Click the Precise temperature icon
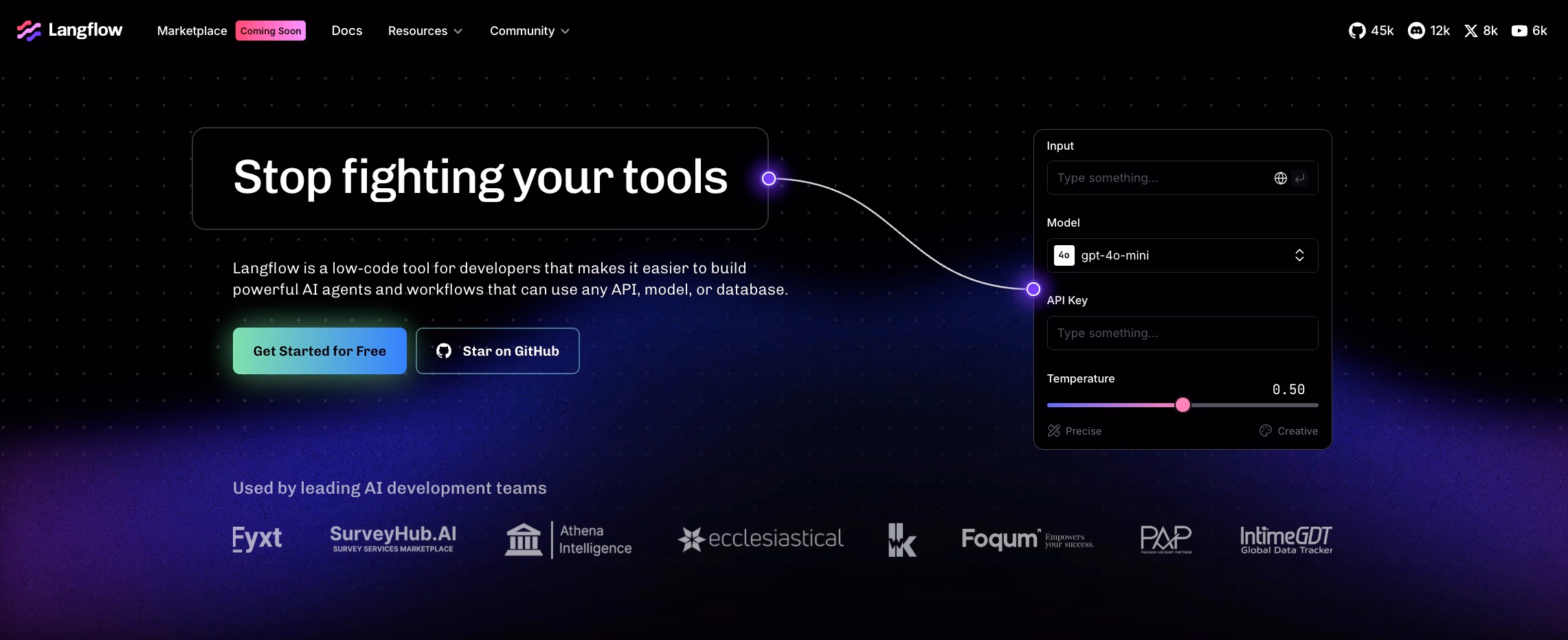This screenshot has width=1568, height=640. pos(1054,431)
